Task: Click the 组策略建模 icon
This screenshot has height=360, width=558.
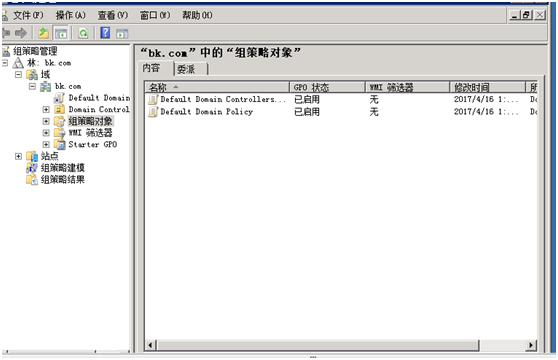Action: 32,168
